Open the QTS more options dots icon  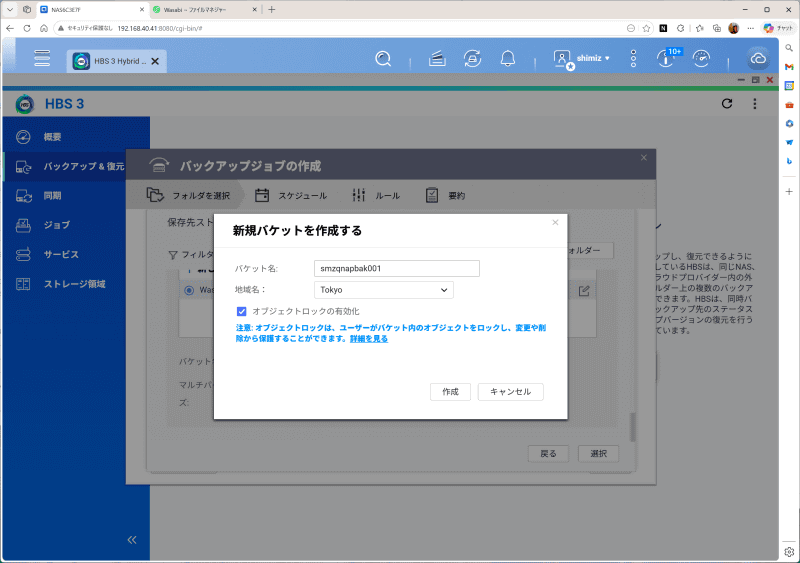633,59
